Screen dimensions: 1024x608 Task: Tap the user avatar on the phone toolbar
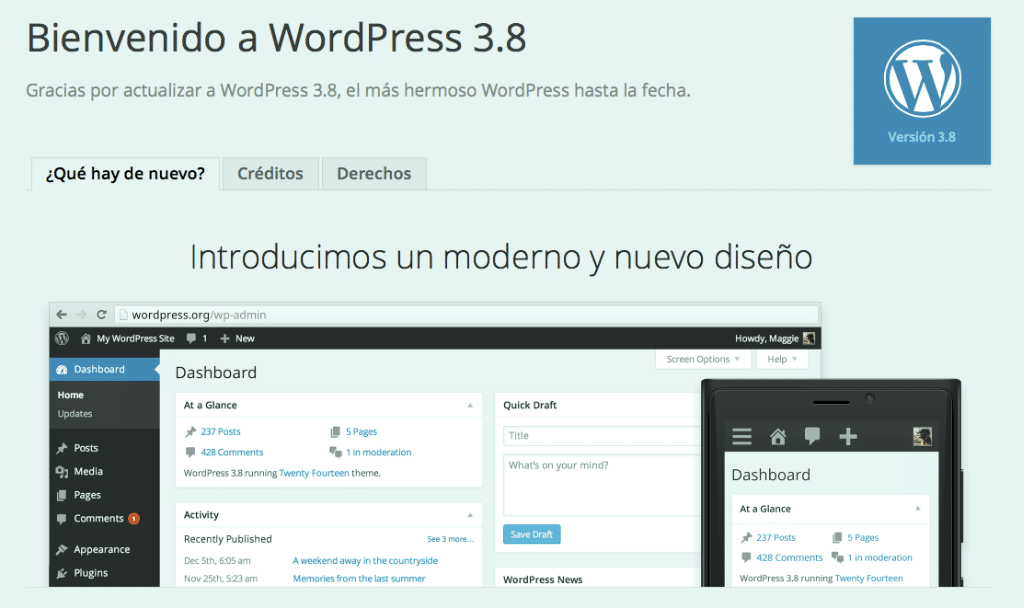click(922, 436)
